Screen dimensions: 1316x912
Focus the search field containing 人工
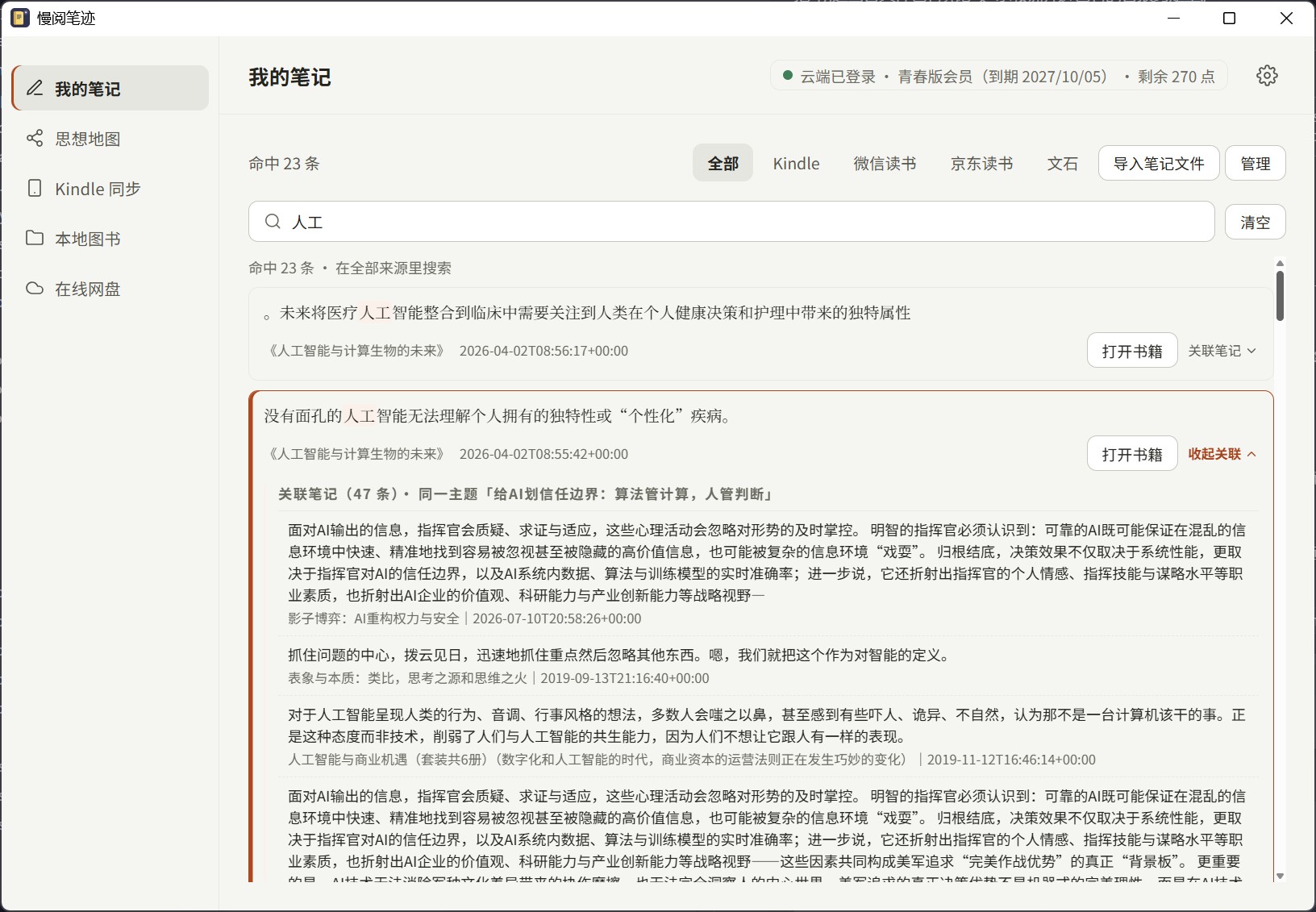click(x=731, y=221)
